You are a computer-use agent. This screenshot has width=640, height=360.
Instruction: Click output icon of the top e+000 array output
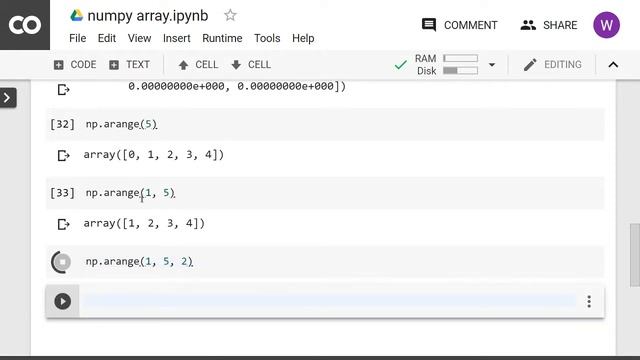pos(63,89)
